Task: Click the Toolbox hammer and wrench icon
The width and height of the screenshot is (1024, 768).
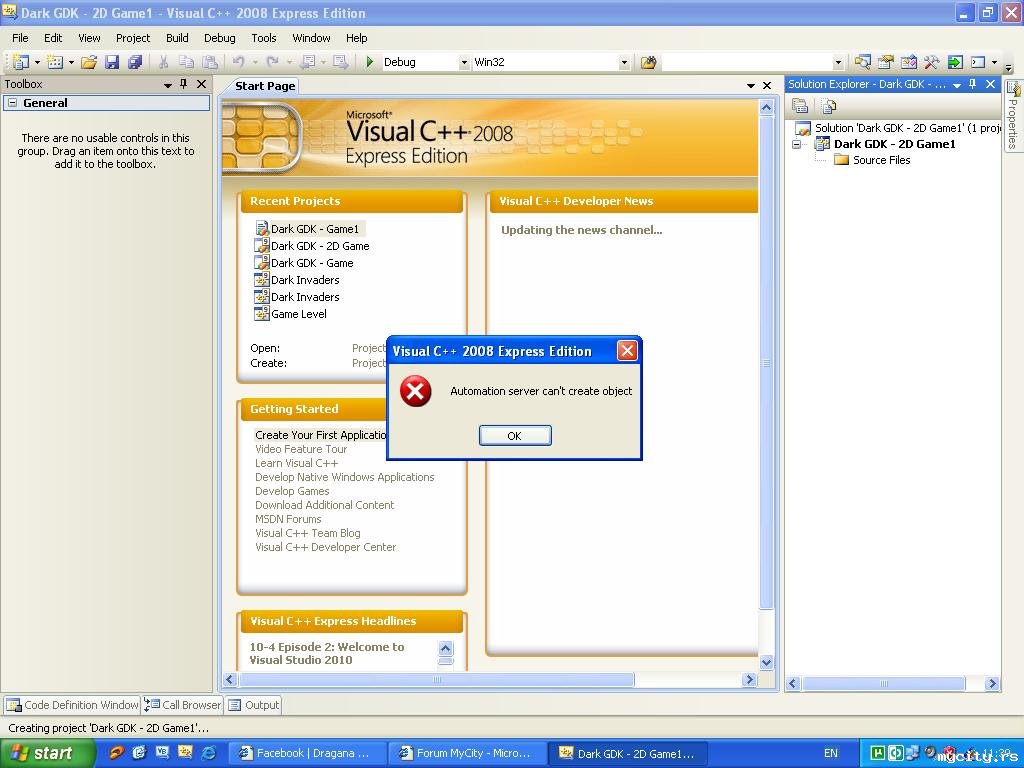Action: pos(932,62)
